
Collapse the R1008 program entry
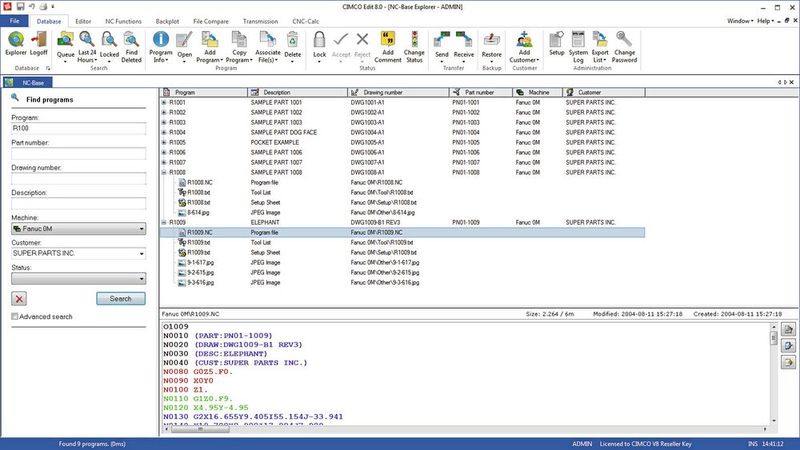[x=164, y=172]
